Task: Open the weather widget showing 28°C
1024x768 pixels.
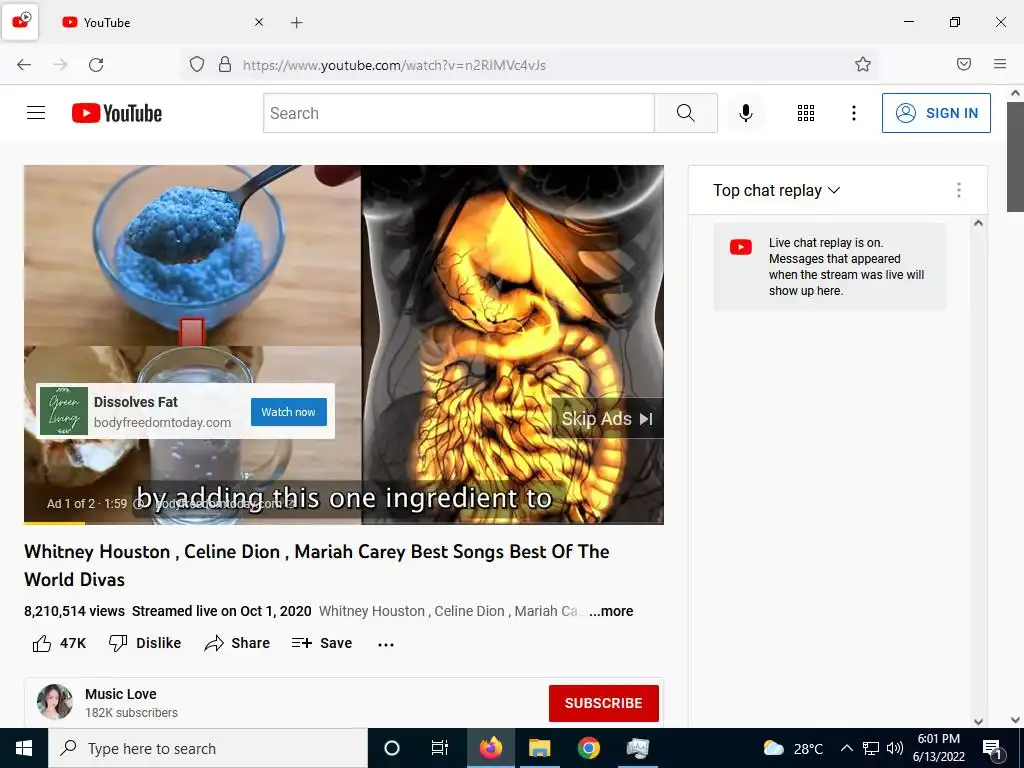Action: click(x=793, y=748)
